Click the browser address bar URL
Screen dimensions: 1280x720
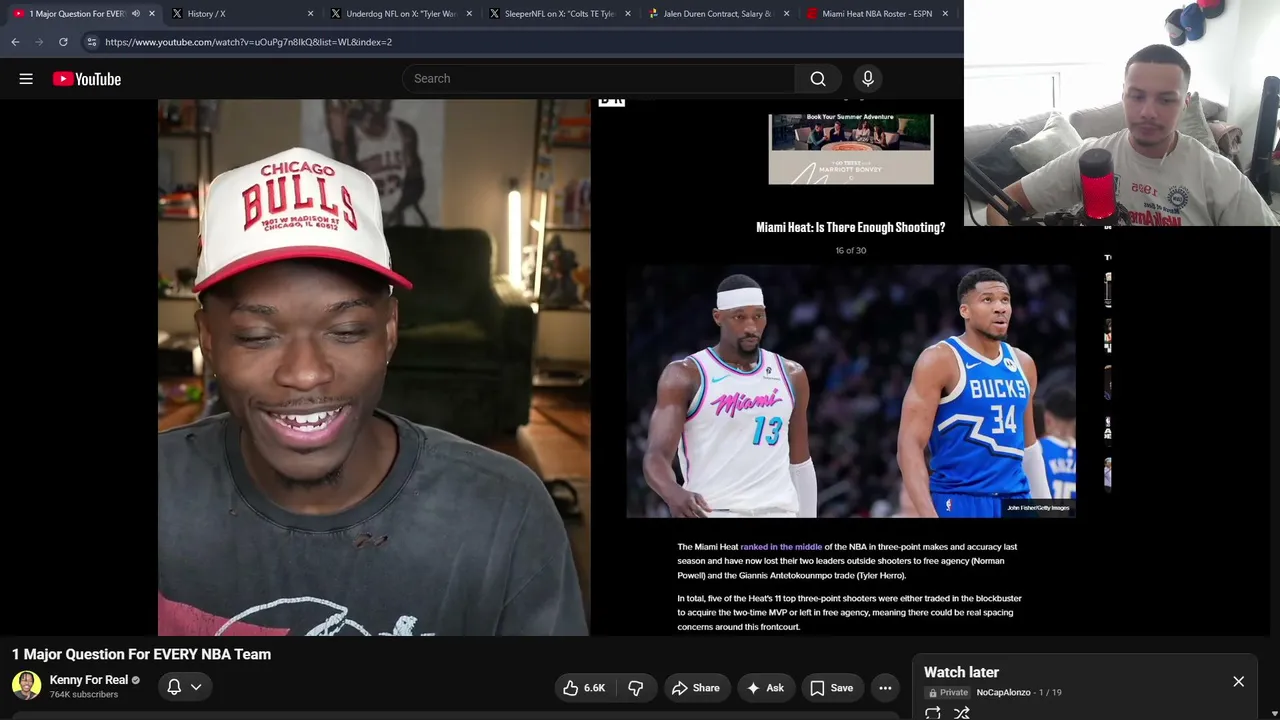tap(249, 42)
